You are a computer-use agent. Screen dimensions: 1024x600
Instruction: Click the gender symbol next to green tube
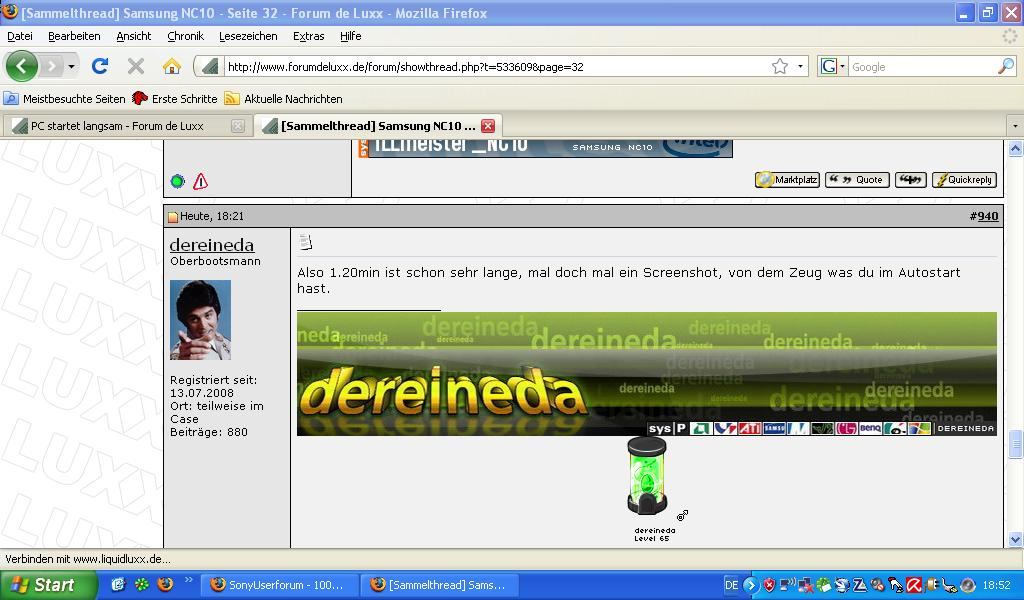point(682,516)
